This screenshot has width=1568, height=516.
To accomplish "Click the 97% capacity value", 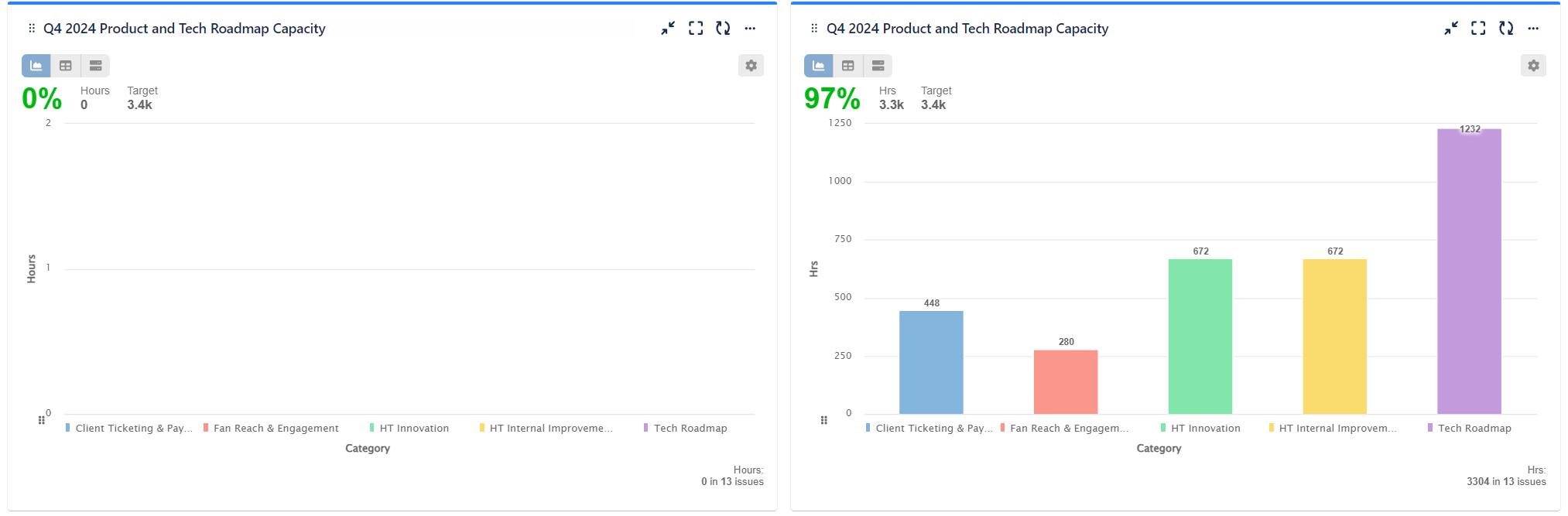I will [x=832, y=99].
